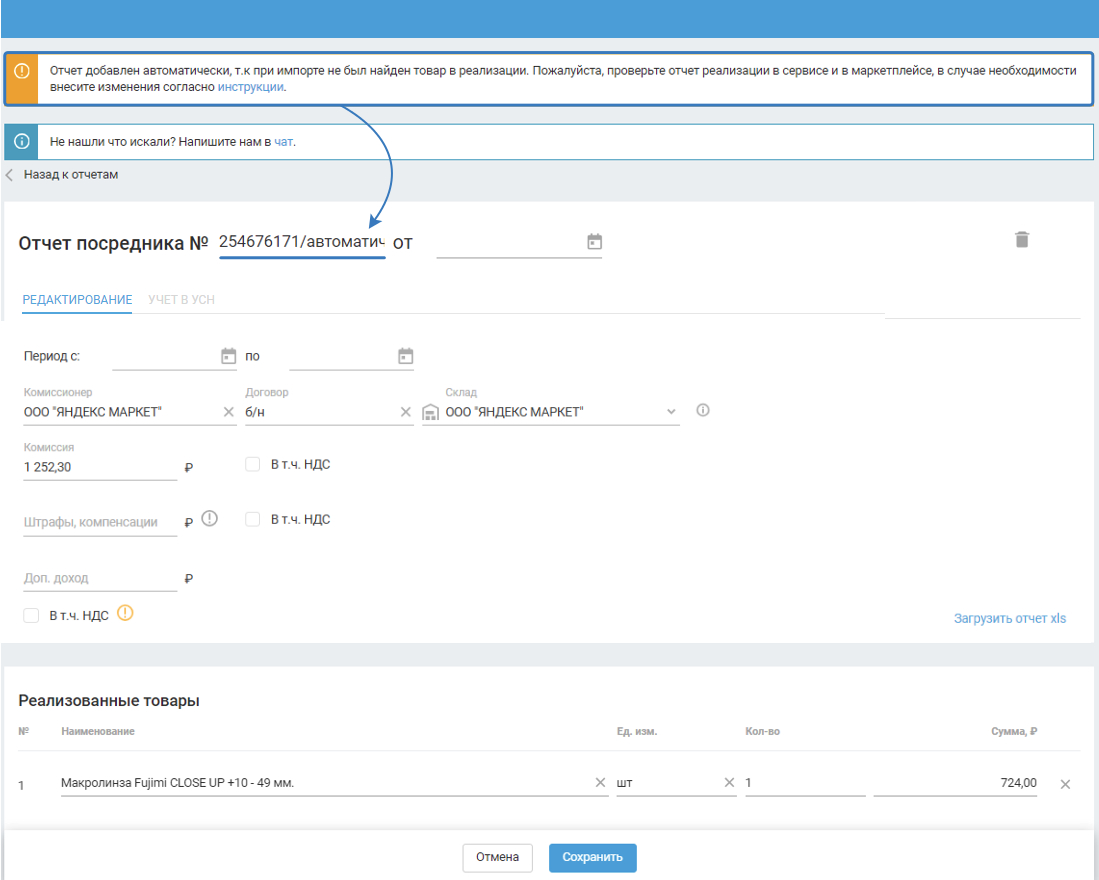Click Загрузить отчет xls link
This screenshot has height=880, width=1099.
[x=1010, y=618]
